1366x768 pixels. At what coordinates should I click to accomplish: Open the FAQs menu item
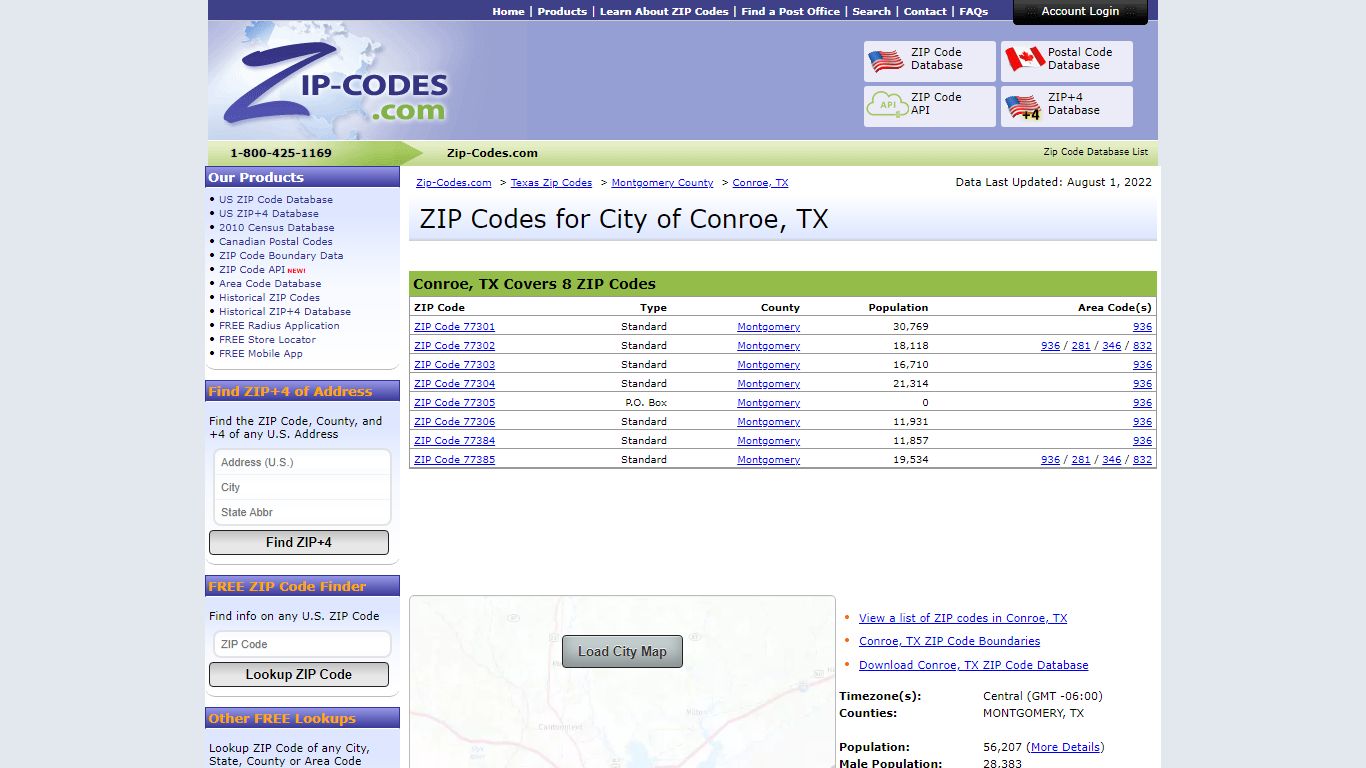click(x=973, y=12)
